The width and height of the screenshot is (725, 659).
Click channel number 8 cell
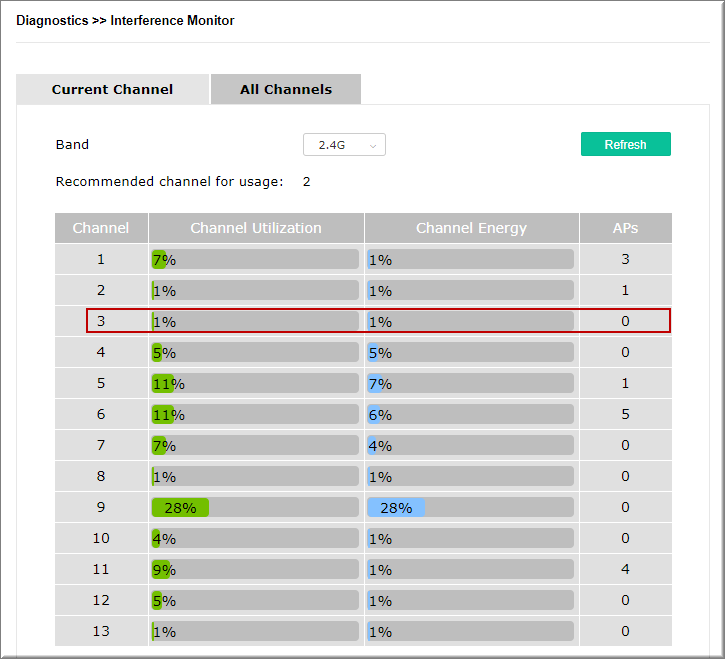(101, 476)
